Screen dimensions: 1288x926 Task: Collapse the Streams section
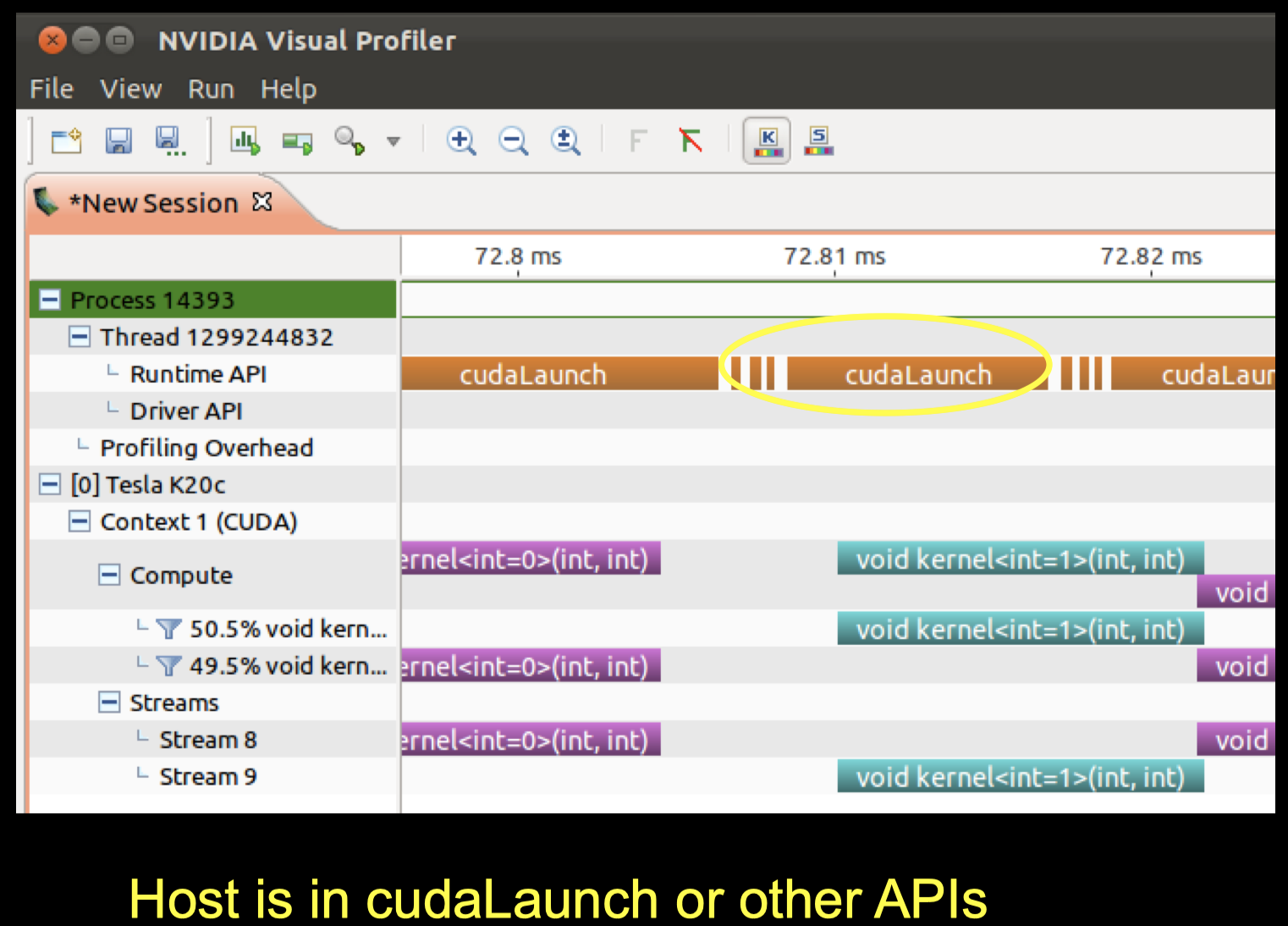109,703
